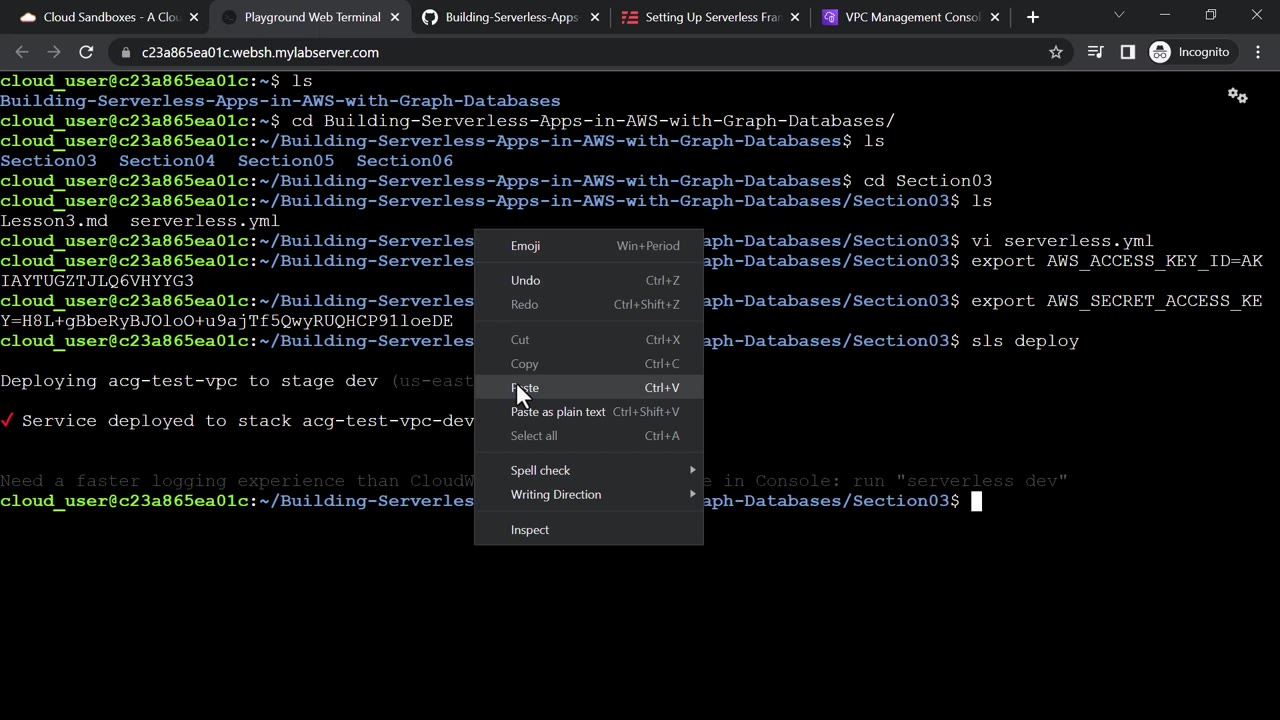Minimize the browser window
Image resolution: width=1280 pixels, height=720 pixels.
[1165, 15]
